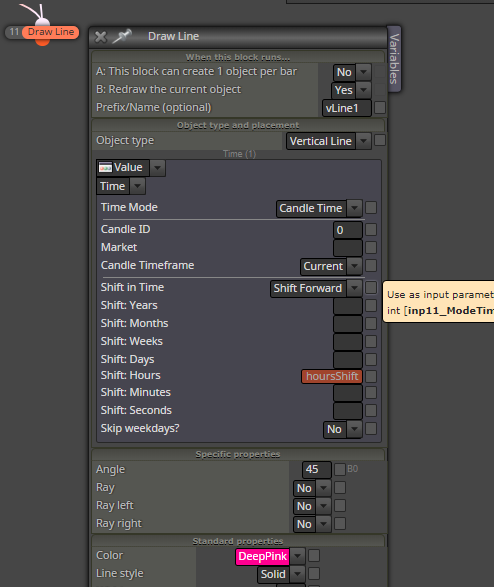Image resolution: width=494 pixels, height=587 pixels.
Task: Open the Ray dropdown
Action: tap(312, 488)
